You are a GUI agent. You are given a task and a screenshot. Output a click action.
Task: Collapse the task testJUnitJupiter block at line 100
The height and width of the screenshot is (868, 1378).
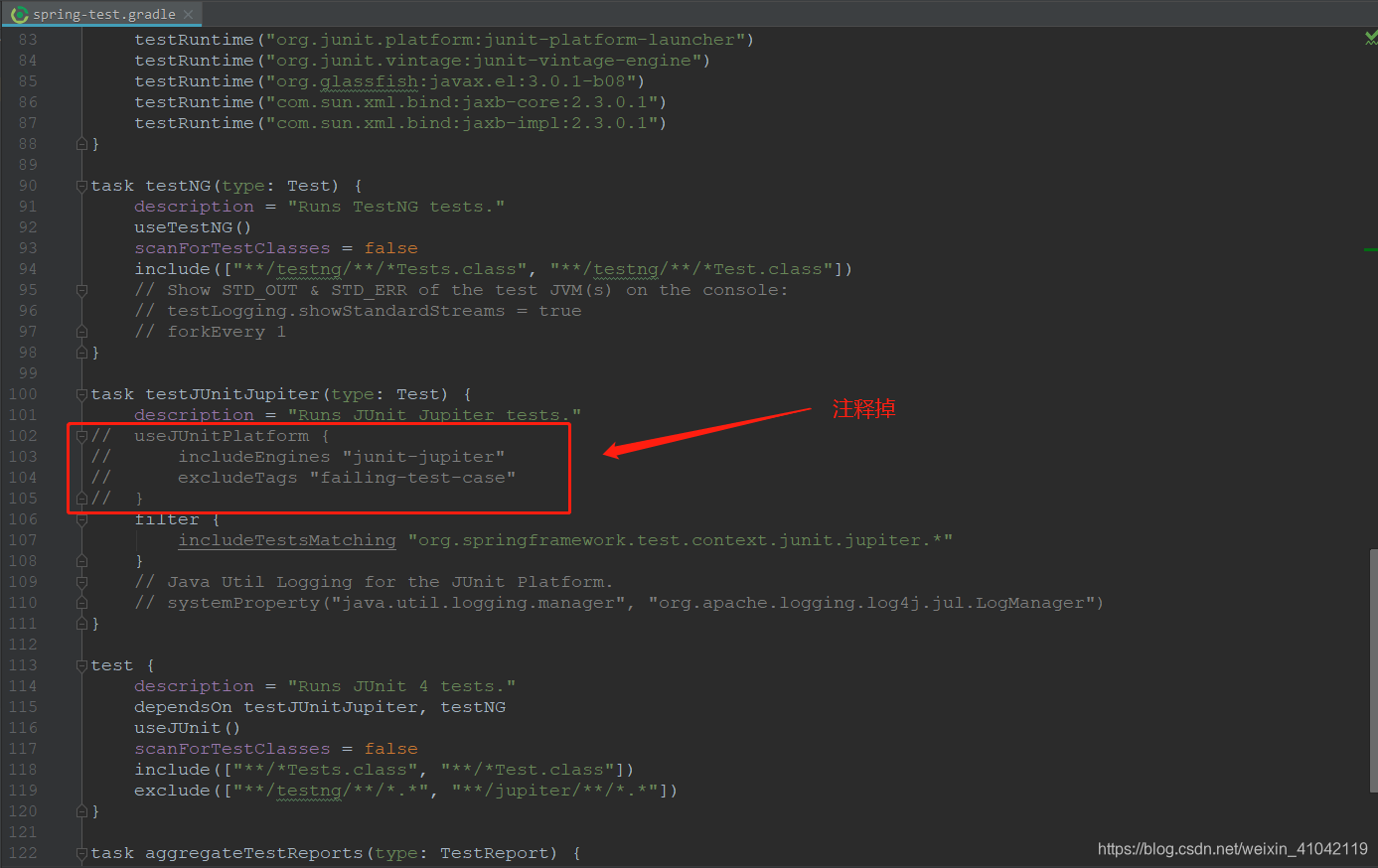coord(81,394)
